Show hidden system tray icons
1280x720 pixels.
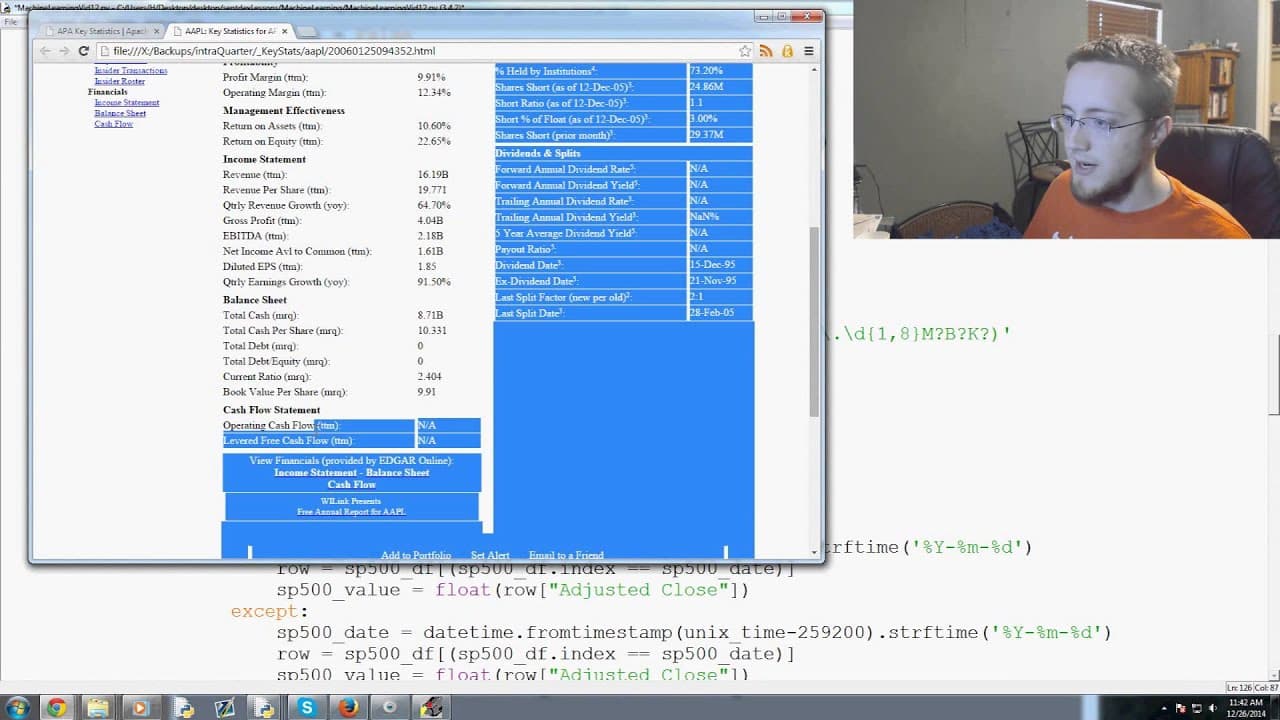click(x=1164, y=708)
